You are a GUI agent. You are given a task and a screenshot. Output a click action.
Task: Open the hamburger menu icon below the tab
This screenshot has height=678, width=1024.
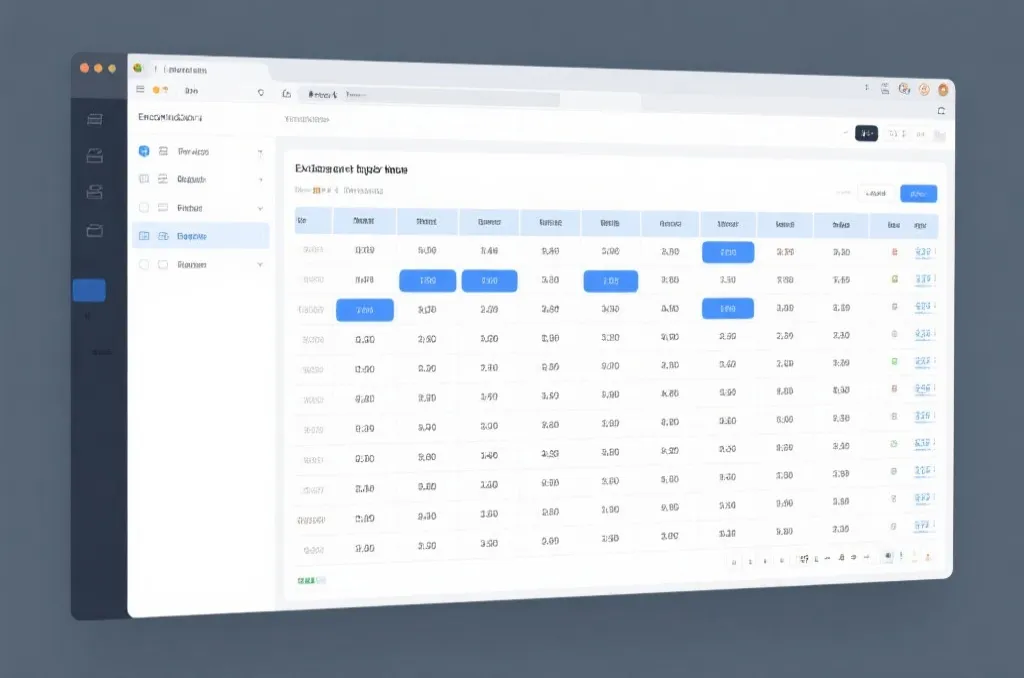(140, 89)
